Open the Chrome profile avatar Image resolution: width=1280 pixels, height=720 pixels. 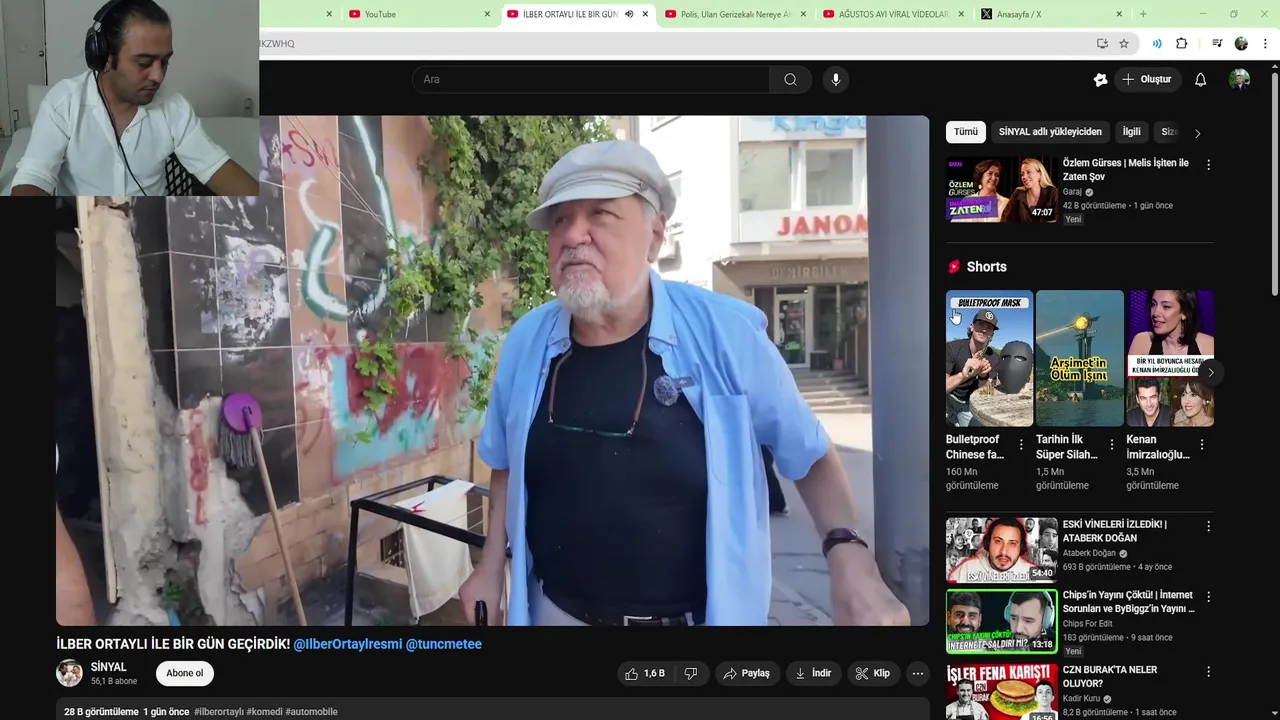click(1241, 43)
